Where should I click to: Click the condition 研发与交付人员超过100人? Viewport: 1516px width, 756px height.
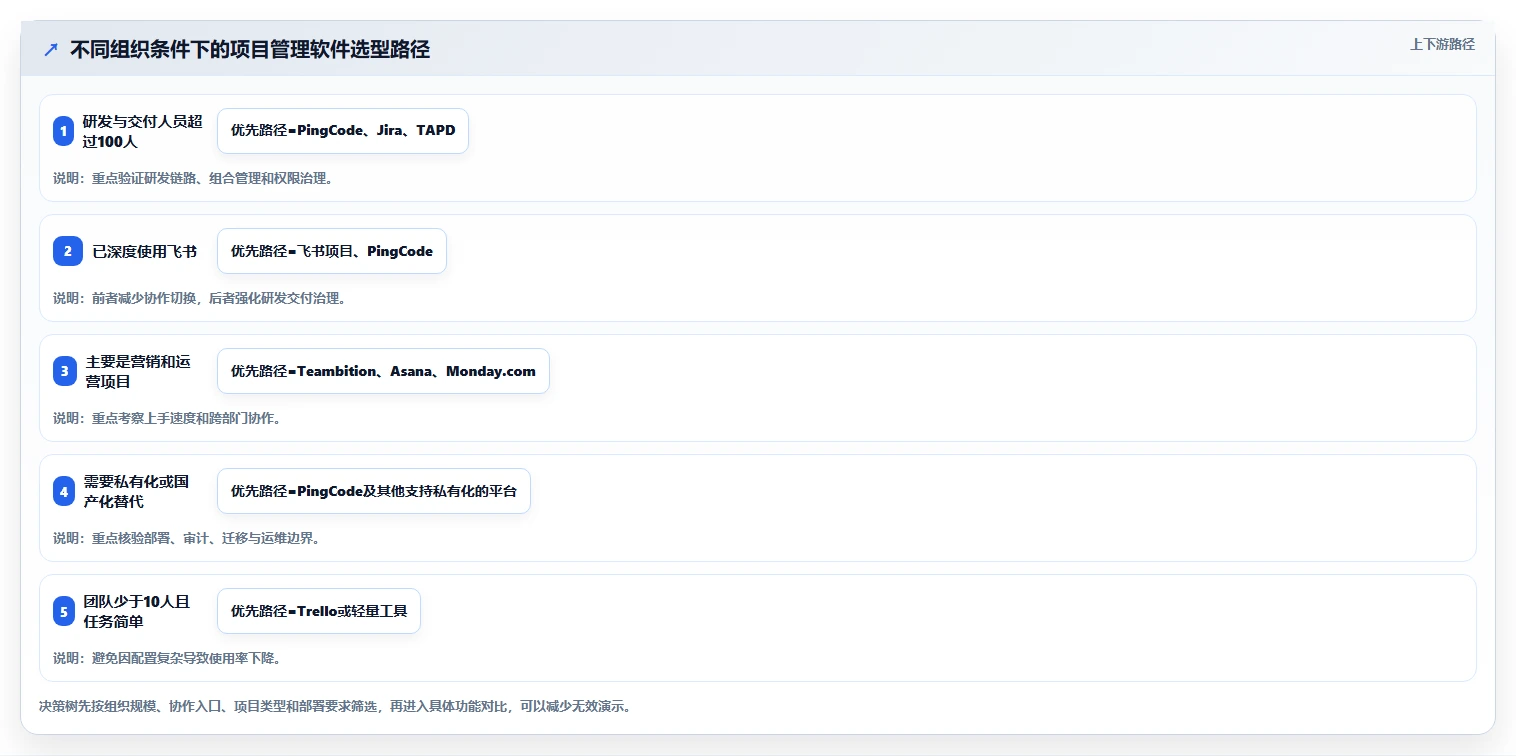click(143, 131)
